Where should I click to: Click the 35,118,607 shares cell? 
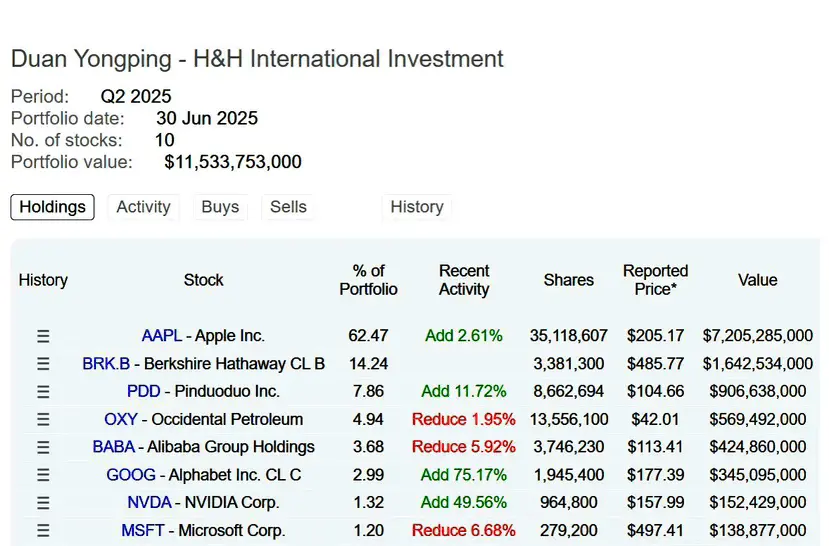[x=569, y=336]
